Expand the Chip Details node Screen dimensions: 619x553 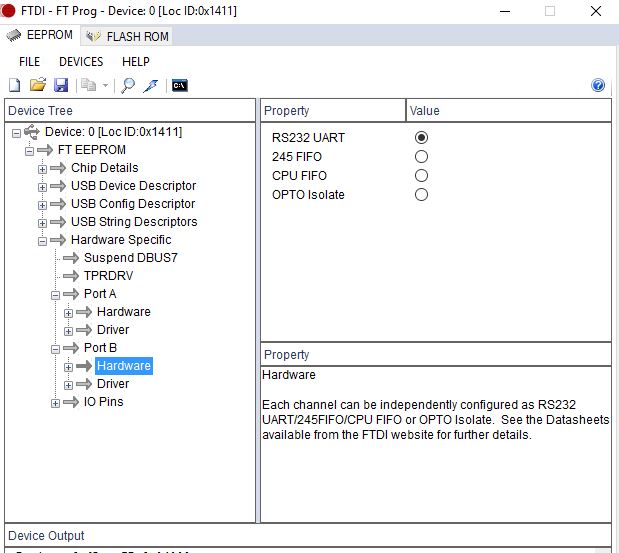click(x=42, y=169)
